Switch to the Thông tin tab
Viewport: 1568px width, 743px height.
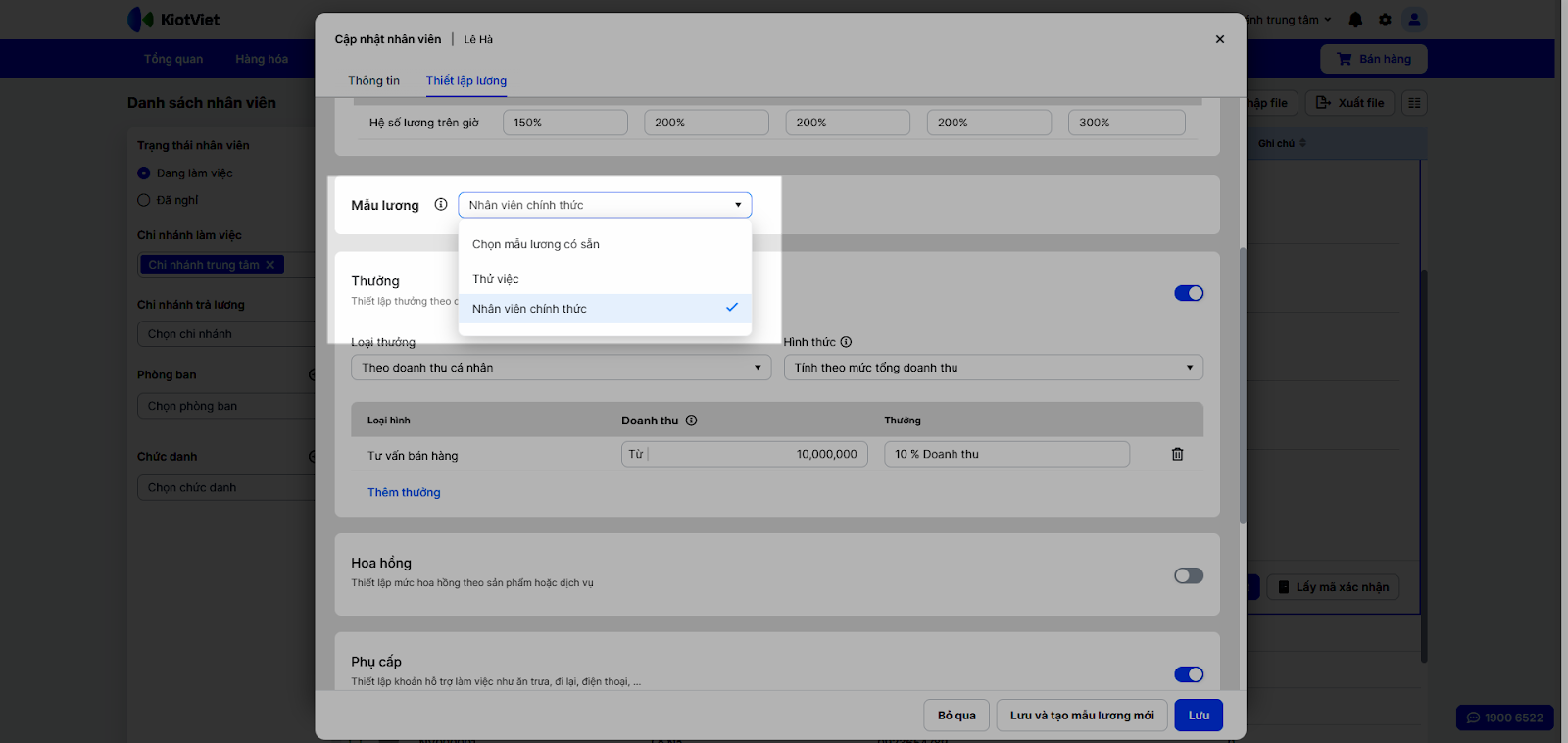point(373,81)
